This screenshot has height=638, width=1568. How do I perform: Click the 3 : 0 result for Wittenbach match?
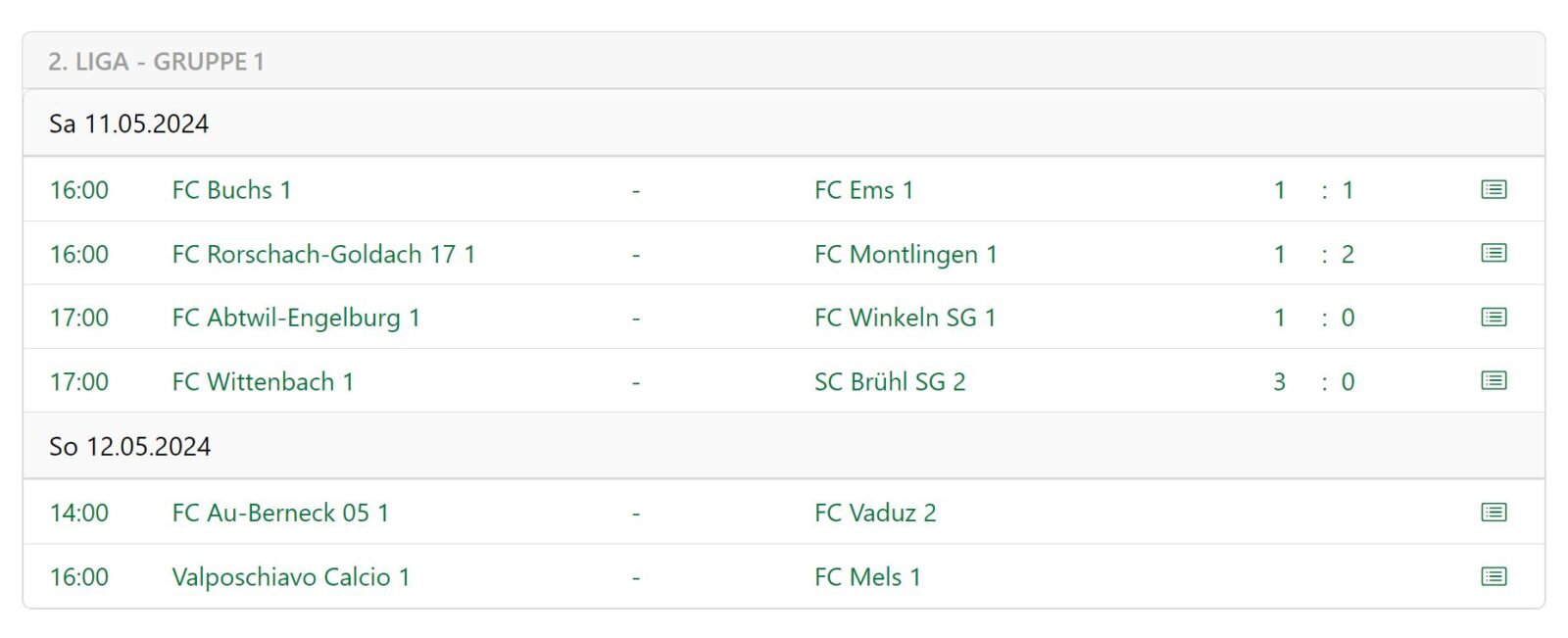[x=1313, y=381]
